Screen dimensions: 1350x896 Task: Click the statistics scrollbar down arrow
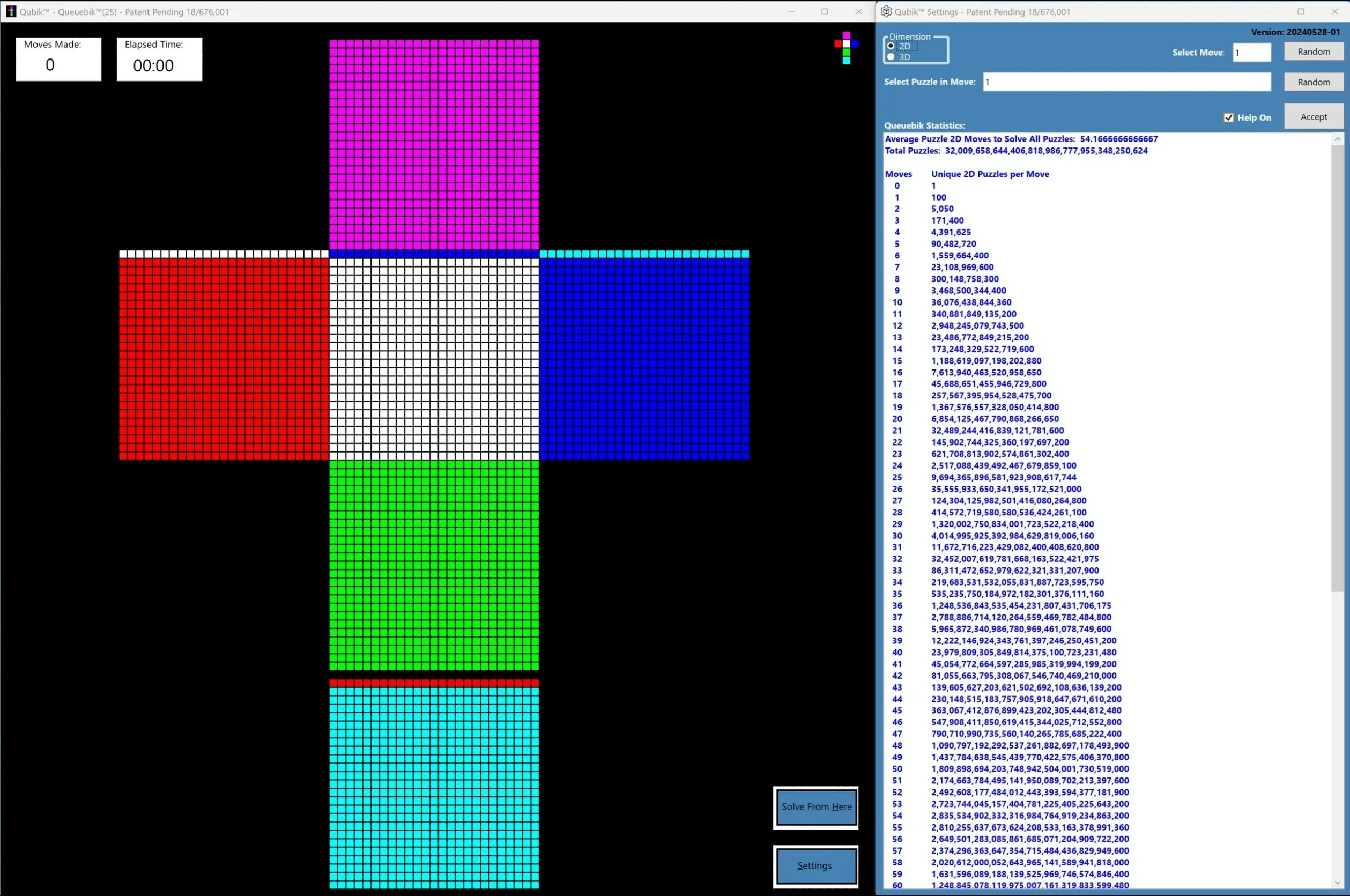click(x=1337, y=883)
